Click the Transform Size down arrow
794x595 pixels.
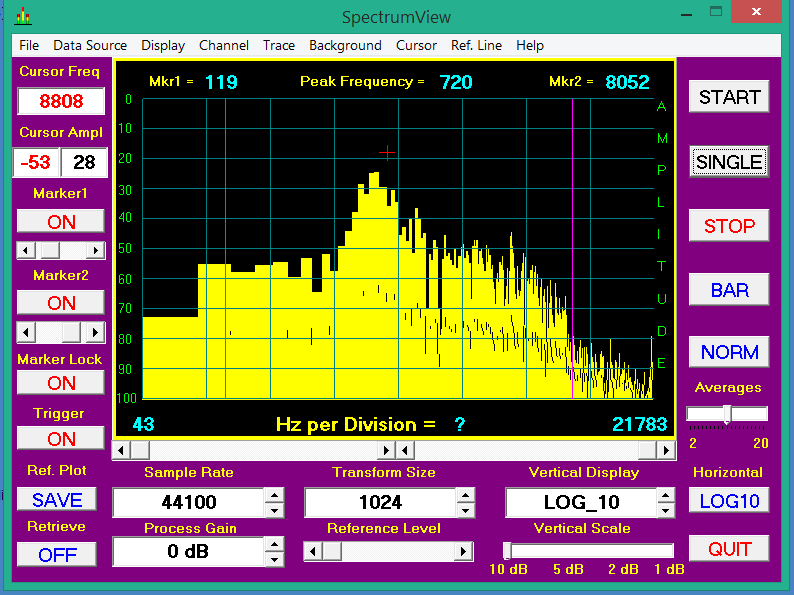coord(465,509)
